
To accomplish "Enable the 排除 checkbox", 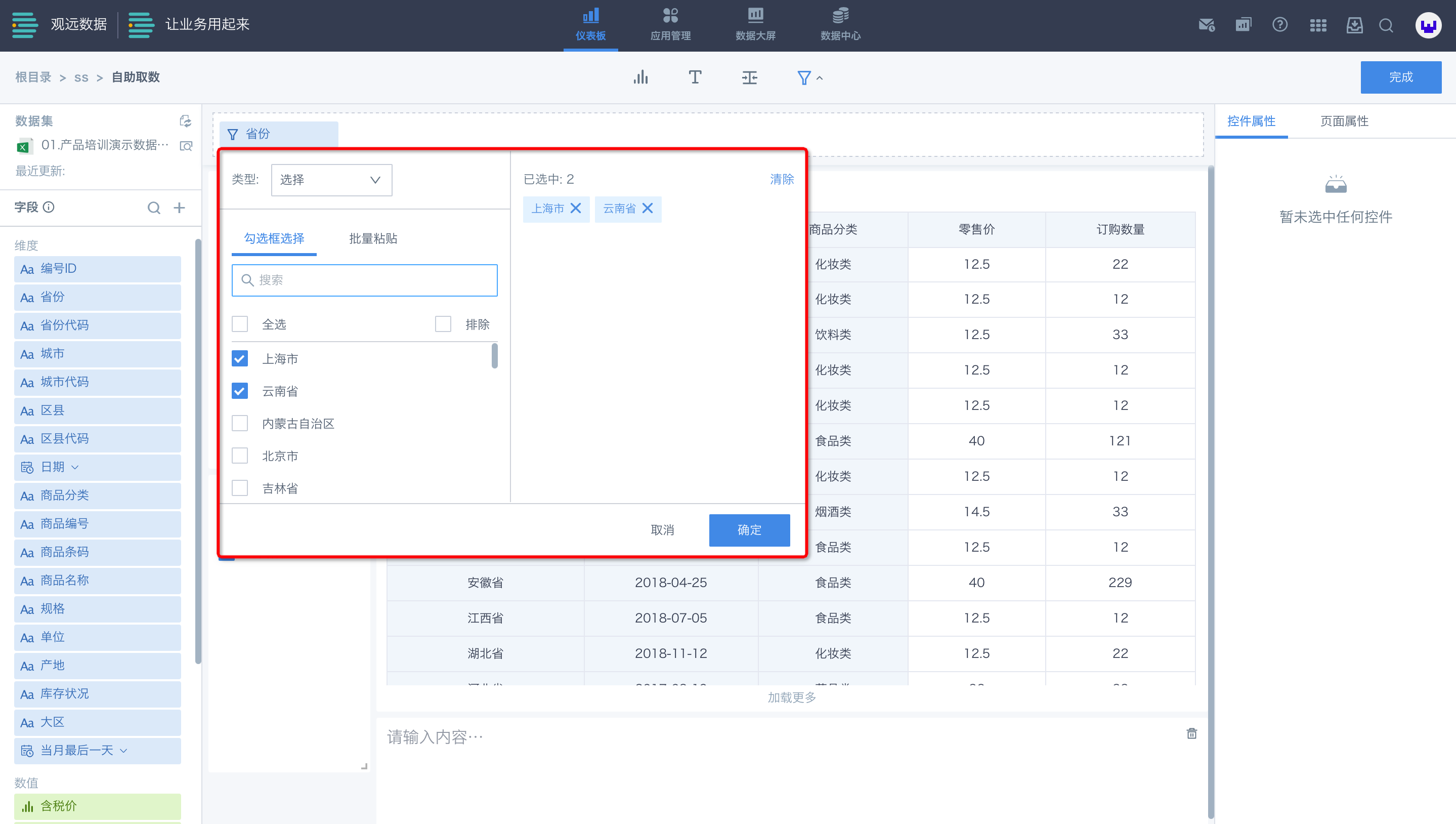I will pyautogui.click(x=443, y=324).
